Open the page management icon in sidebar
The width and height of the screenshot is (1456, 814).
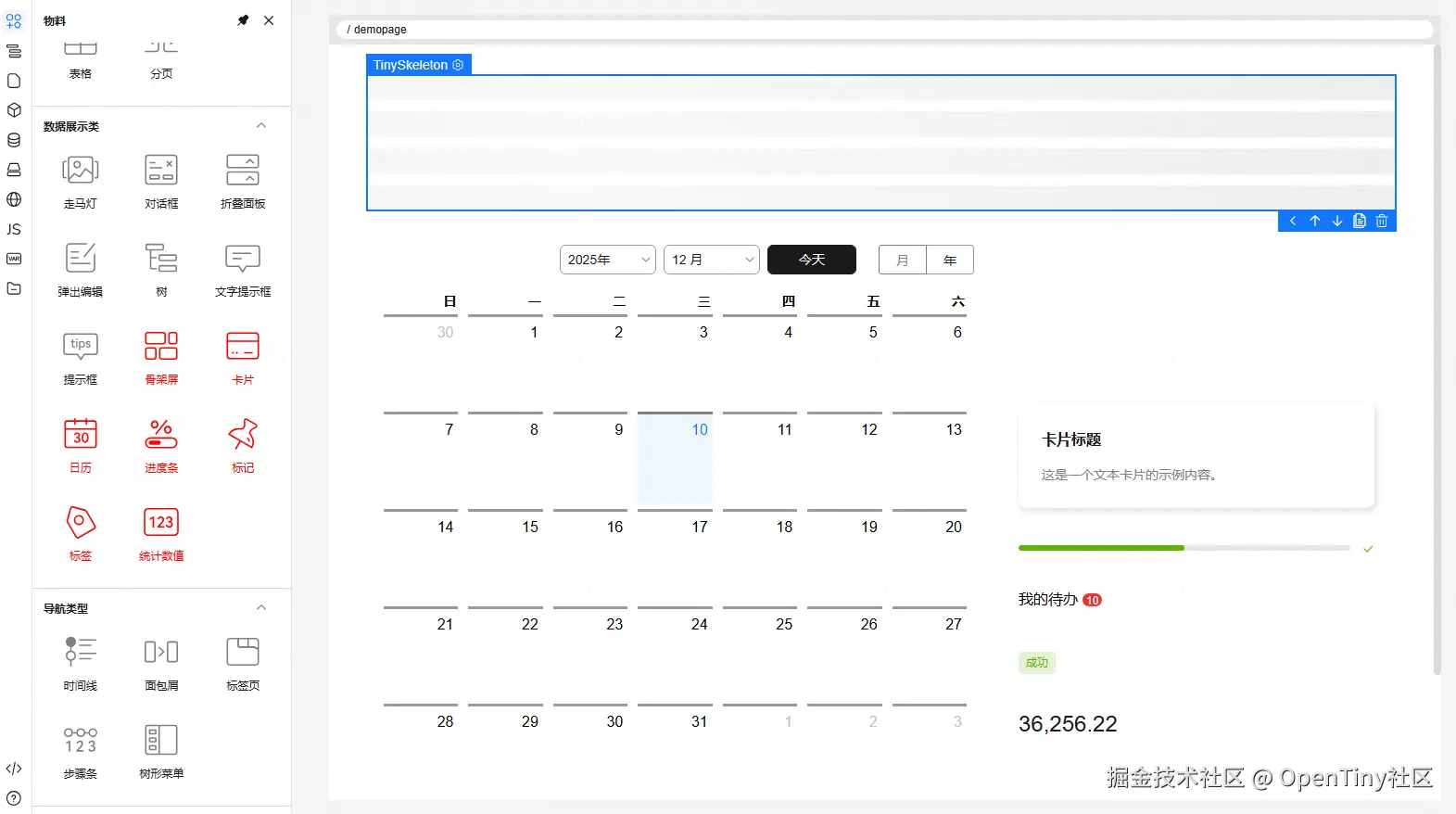(x=14, y=81)
